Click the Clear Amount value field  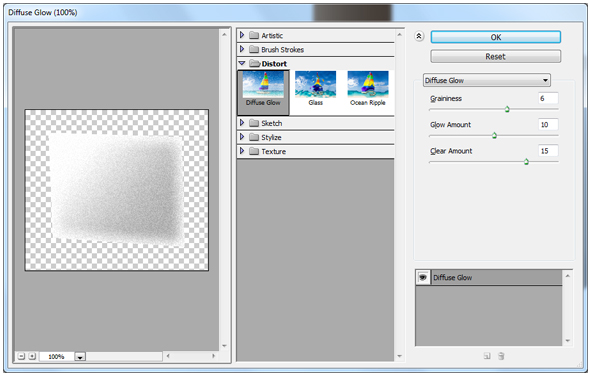(x=548, y=151)
